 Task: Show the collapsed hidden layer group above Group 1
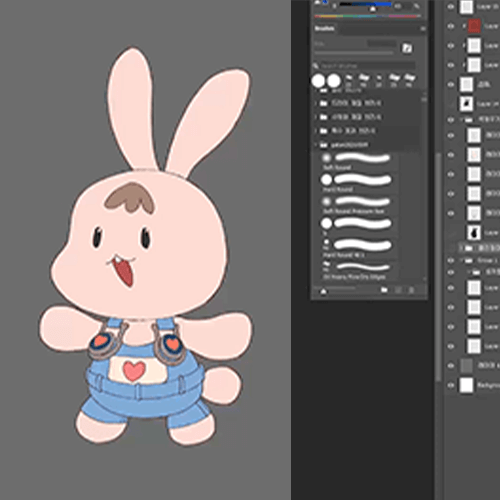(x=451, y=248)
